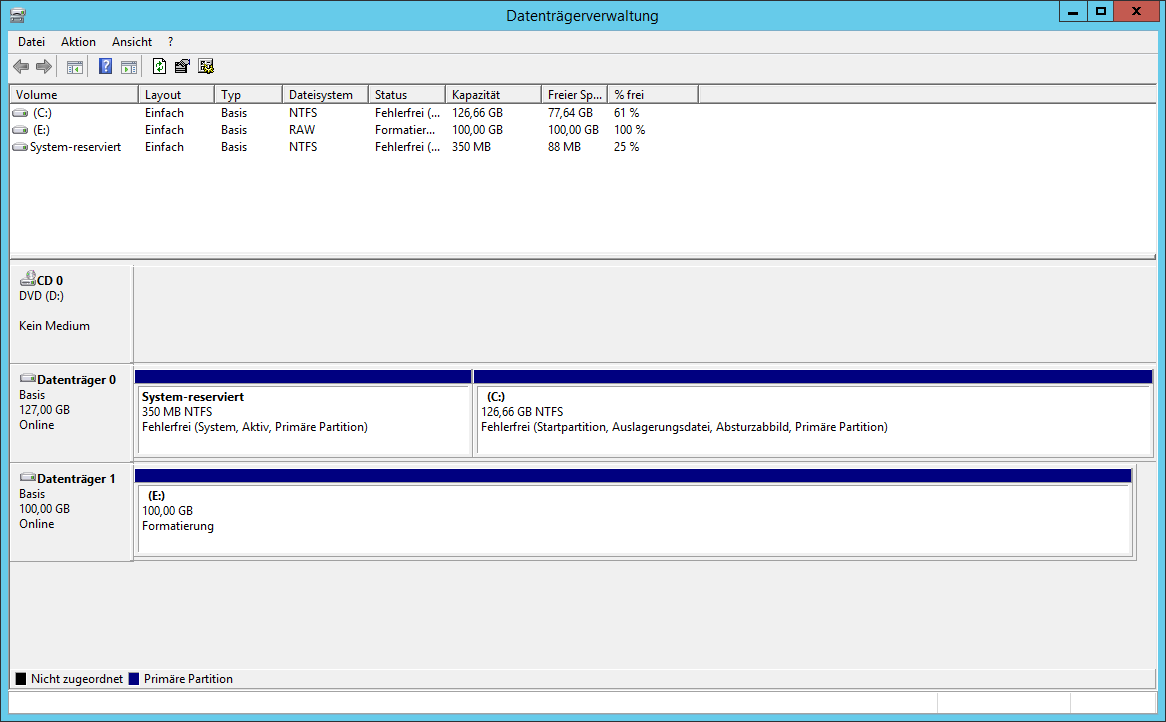Sort list by the Volume column header
Screen dimensions: 1166x722
click(73, 95)
